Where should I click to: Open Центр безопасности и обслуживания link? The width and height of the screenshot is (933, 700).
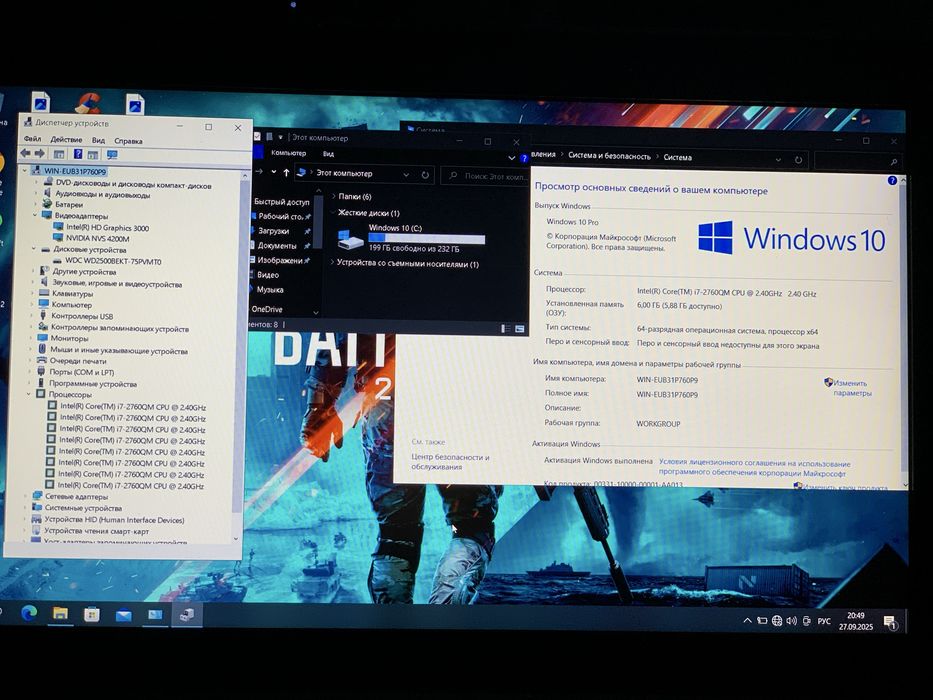[450, 461]
